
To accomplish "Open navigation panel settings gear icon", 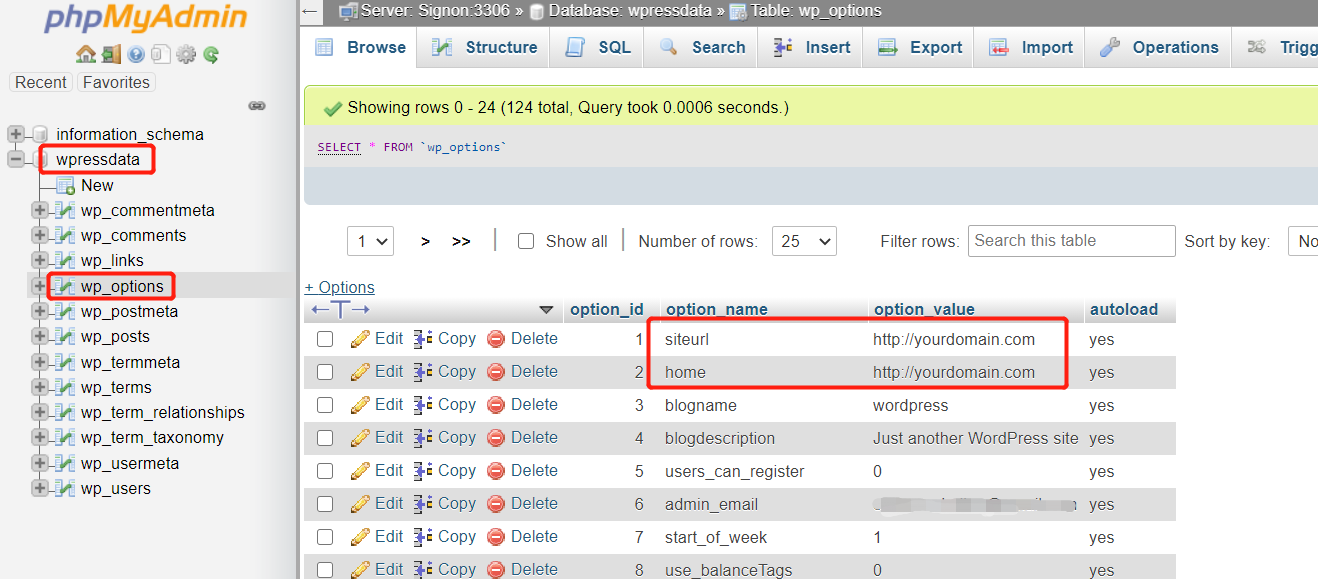I will (186, 55).
